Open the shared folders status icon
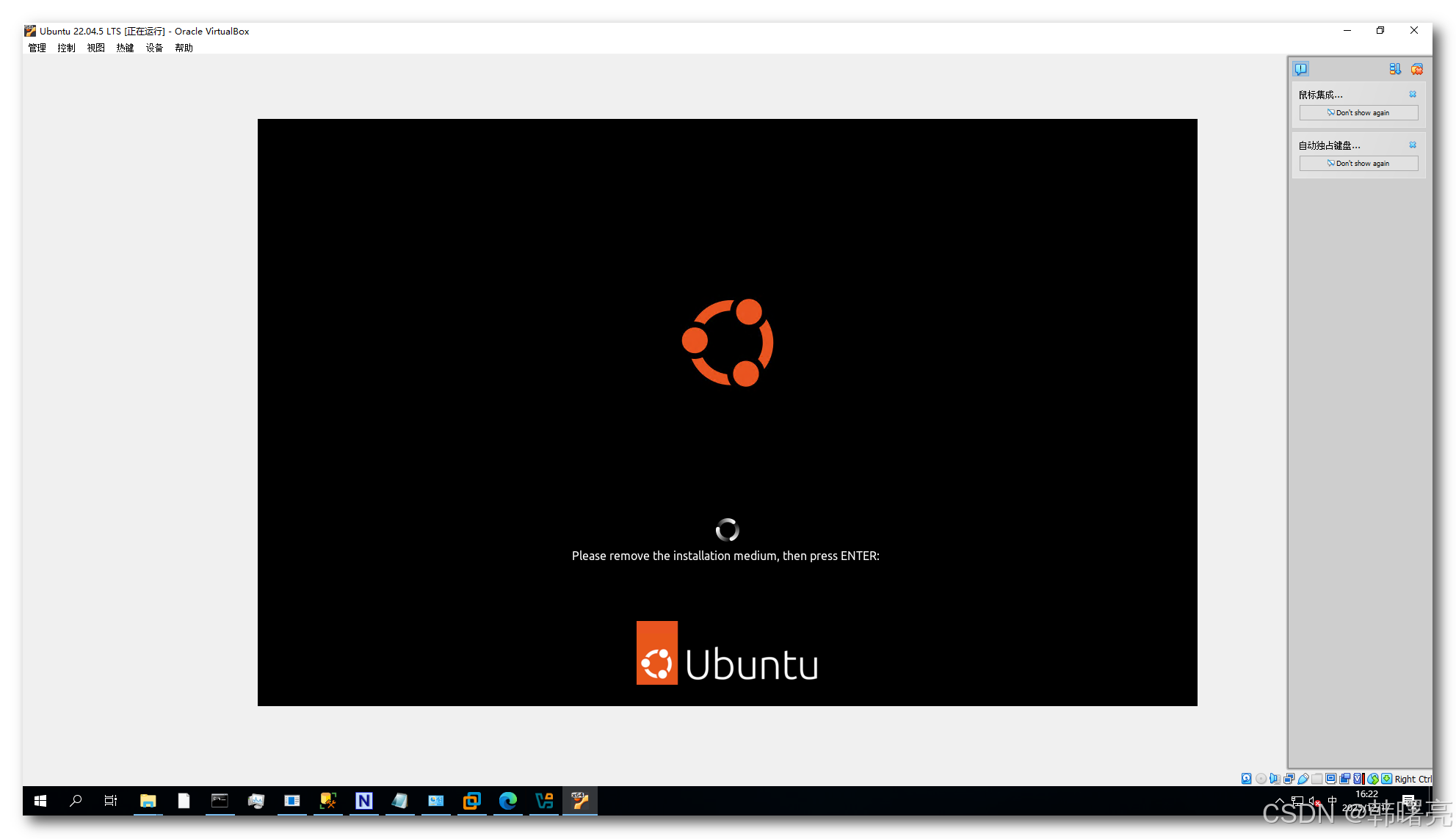Screen dimensions: 1456x839 click(1317, 778)
